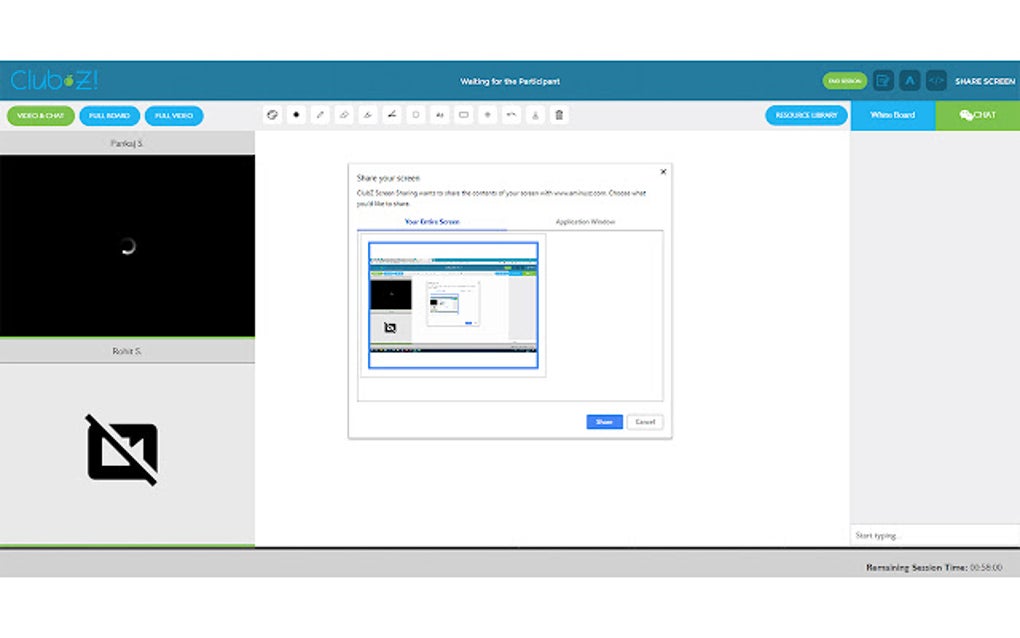Clear the whiteboard using the trash icon

click(559, 114)
